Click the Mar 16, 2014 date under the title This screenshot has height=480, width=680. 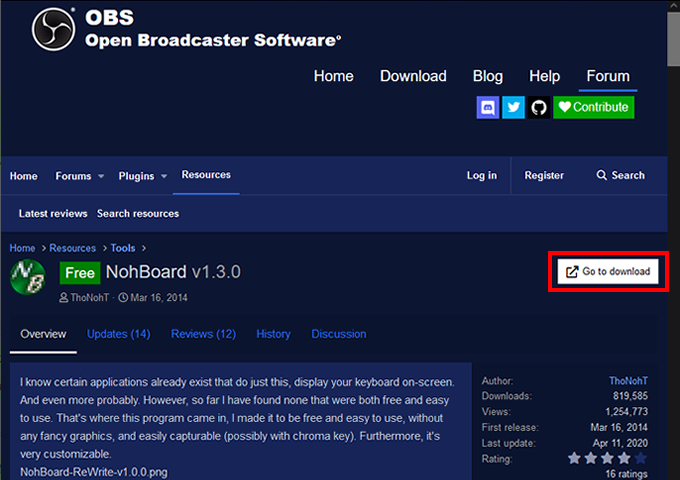pyautogui.click(x=159, y=297)
